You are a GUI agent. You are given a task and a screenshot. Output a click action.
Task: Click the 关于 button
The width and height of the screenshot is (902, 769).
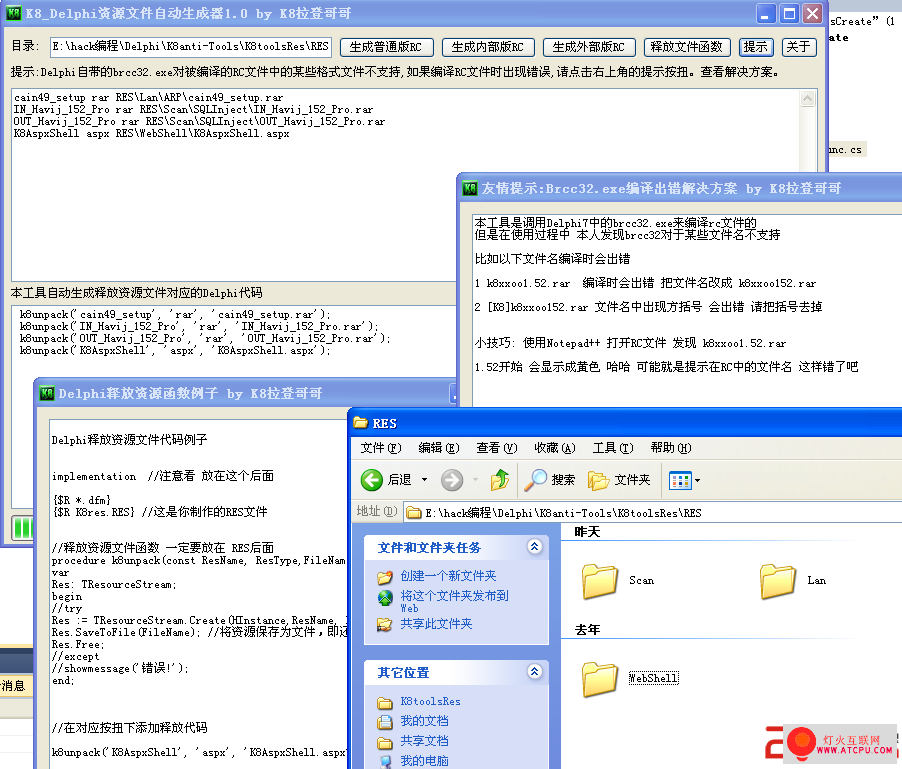799,47
